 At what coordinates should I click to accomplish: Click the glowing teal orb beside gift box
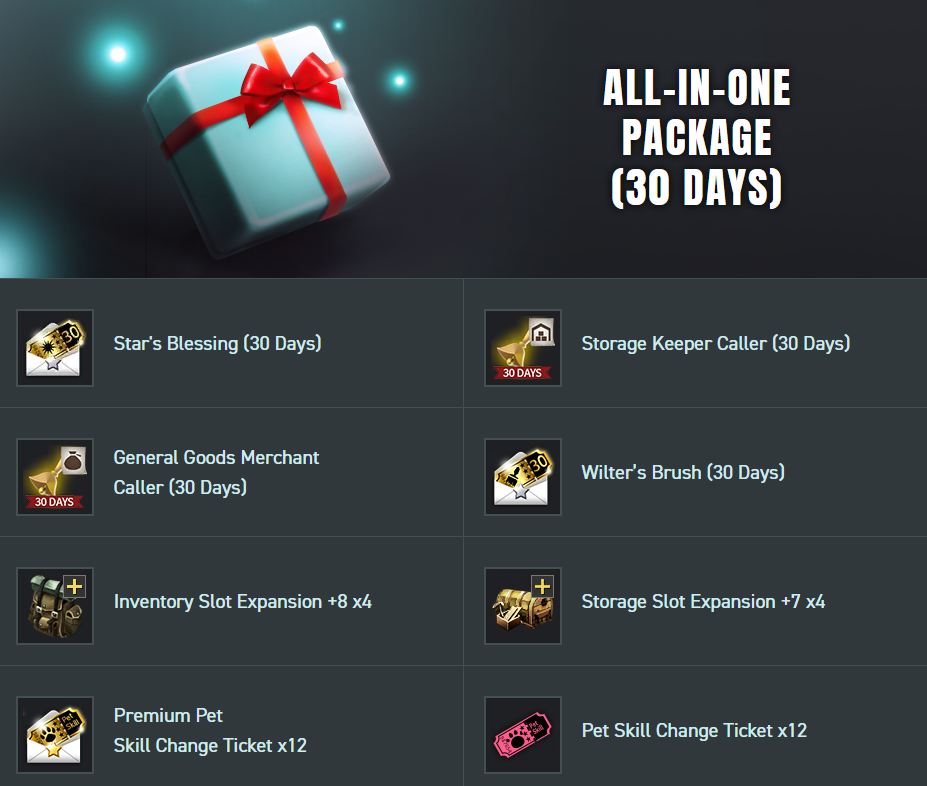(118, 54)
